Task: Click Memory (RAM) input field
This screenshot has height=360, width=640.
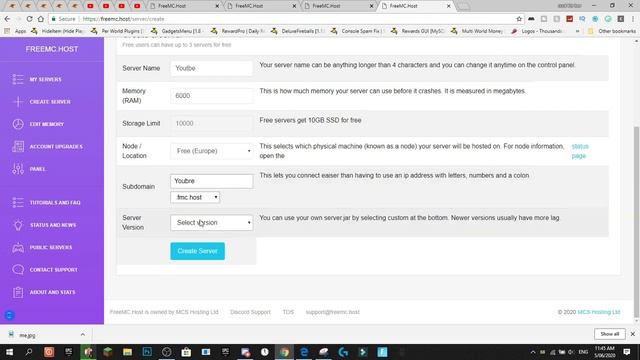Action: coord(211,96)
